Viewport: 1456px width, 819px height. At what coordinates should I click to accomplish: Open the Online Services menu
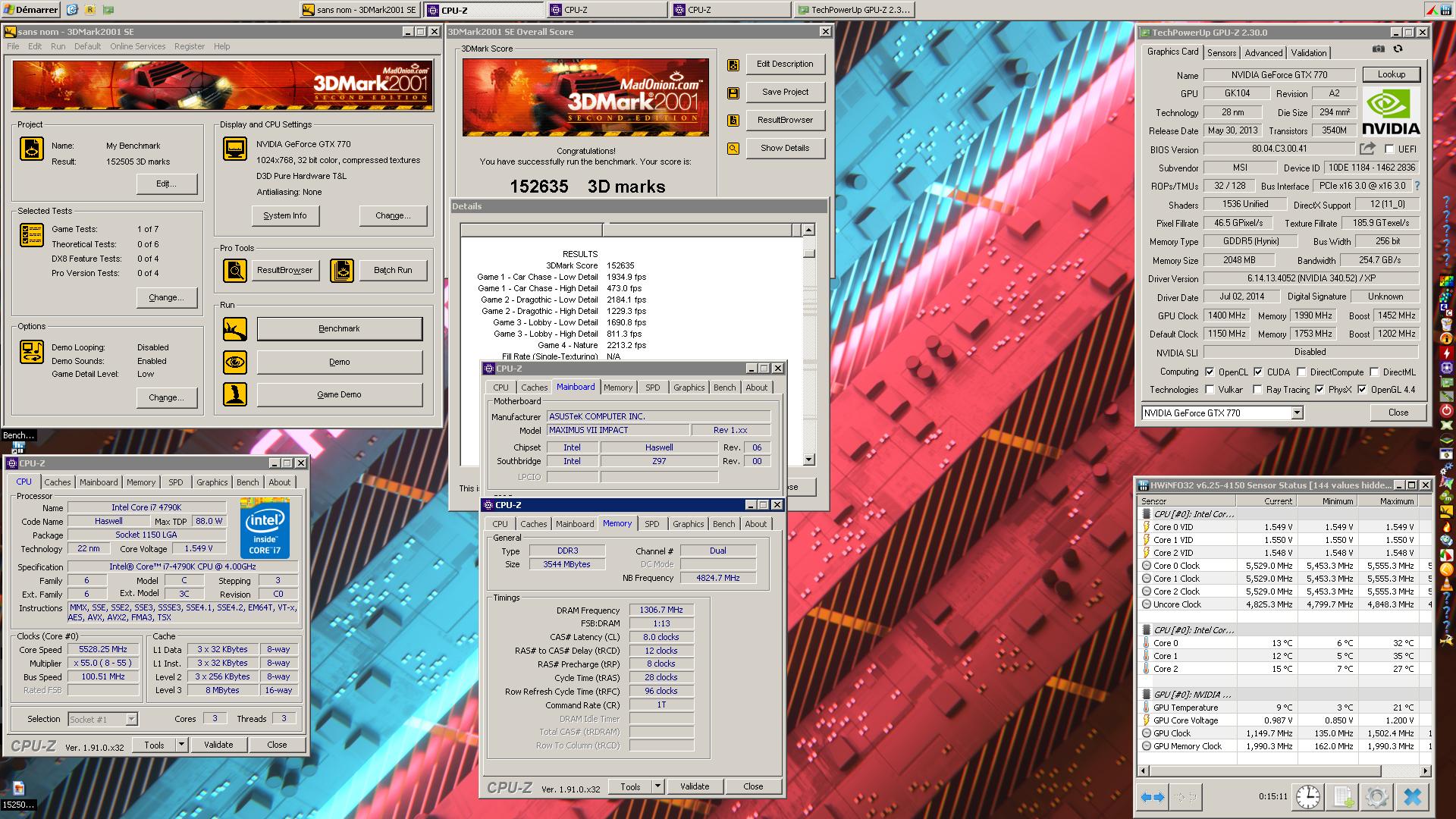(x=137, y=46)
